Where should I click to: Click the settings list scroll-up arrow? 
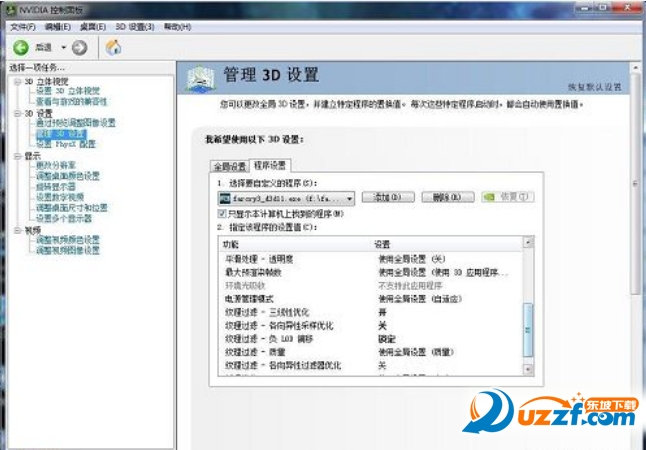pos(528,243)
